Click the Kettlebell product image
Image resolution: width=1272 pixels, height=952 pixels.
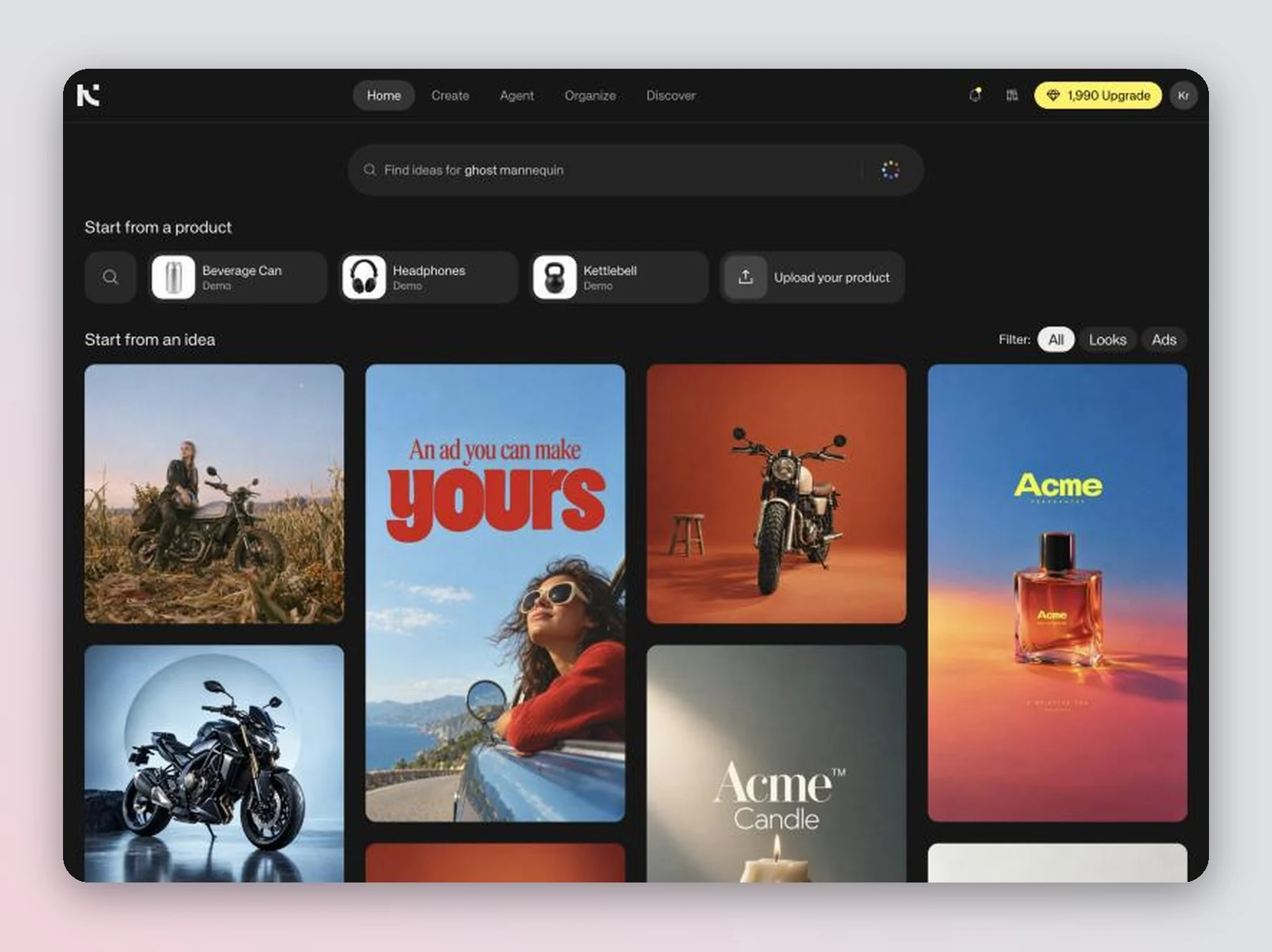click(554, 277)
